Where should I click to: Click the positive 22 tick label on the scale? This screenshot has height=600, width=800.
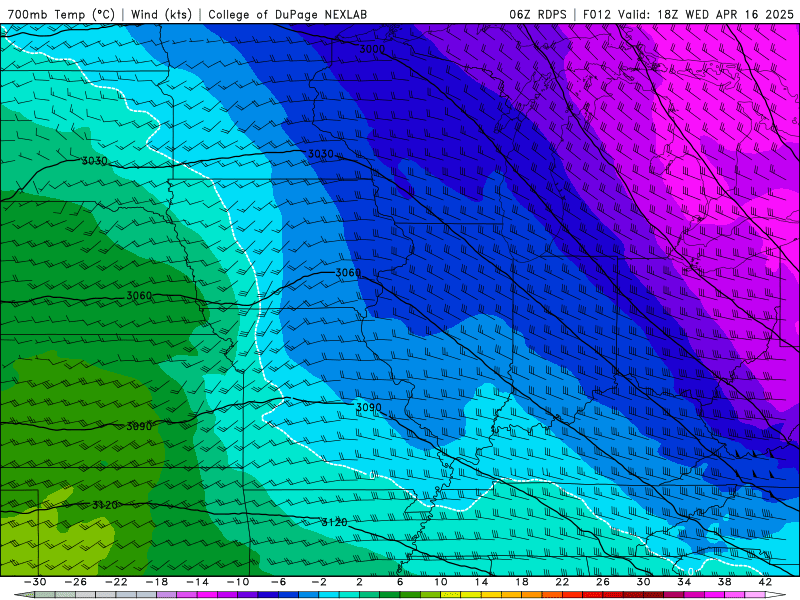[562, 582]
